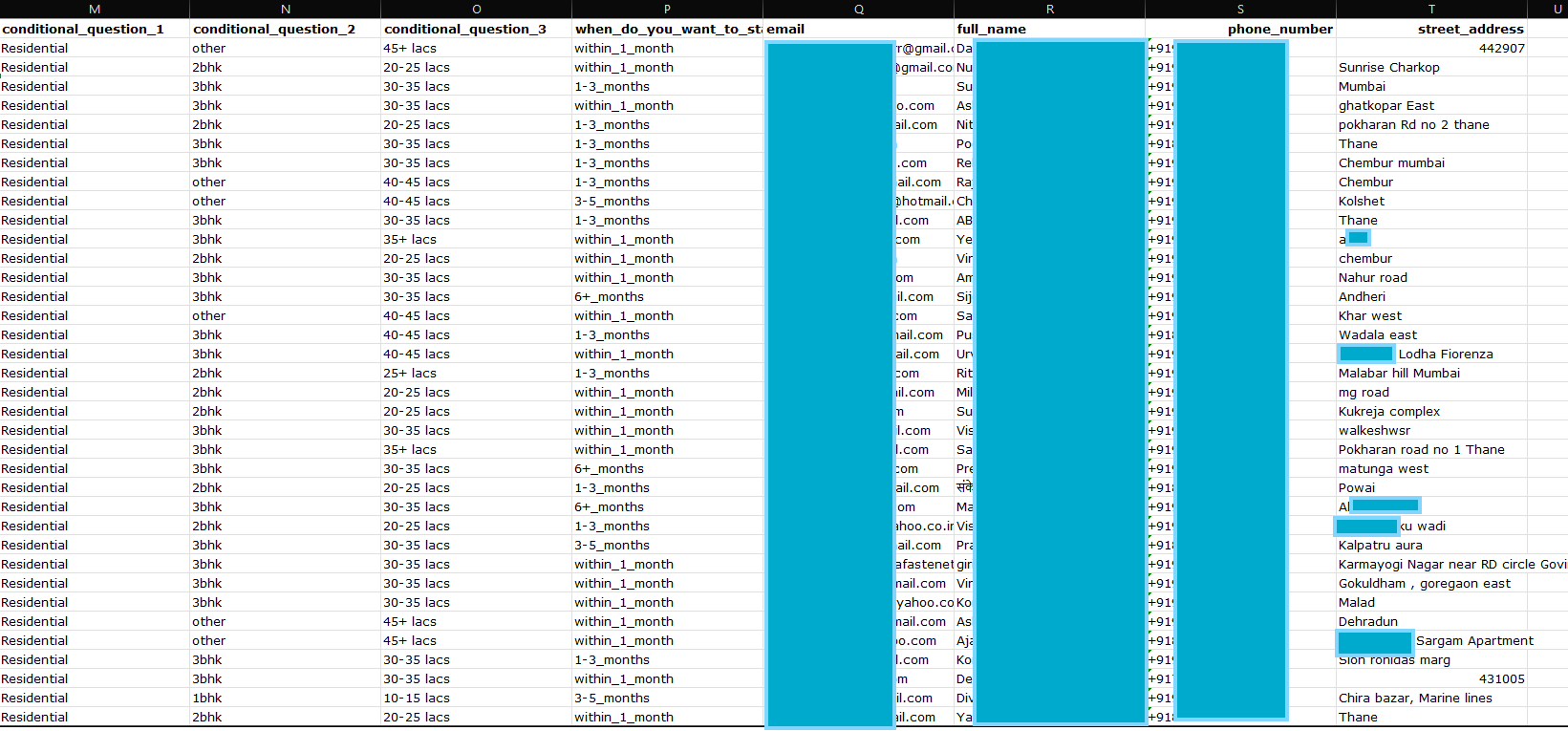1568x731 pixels.
Task: Select the Powai address cell
Action: click(1432, 487)
